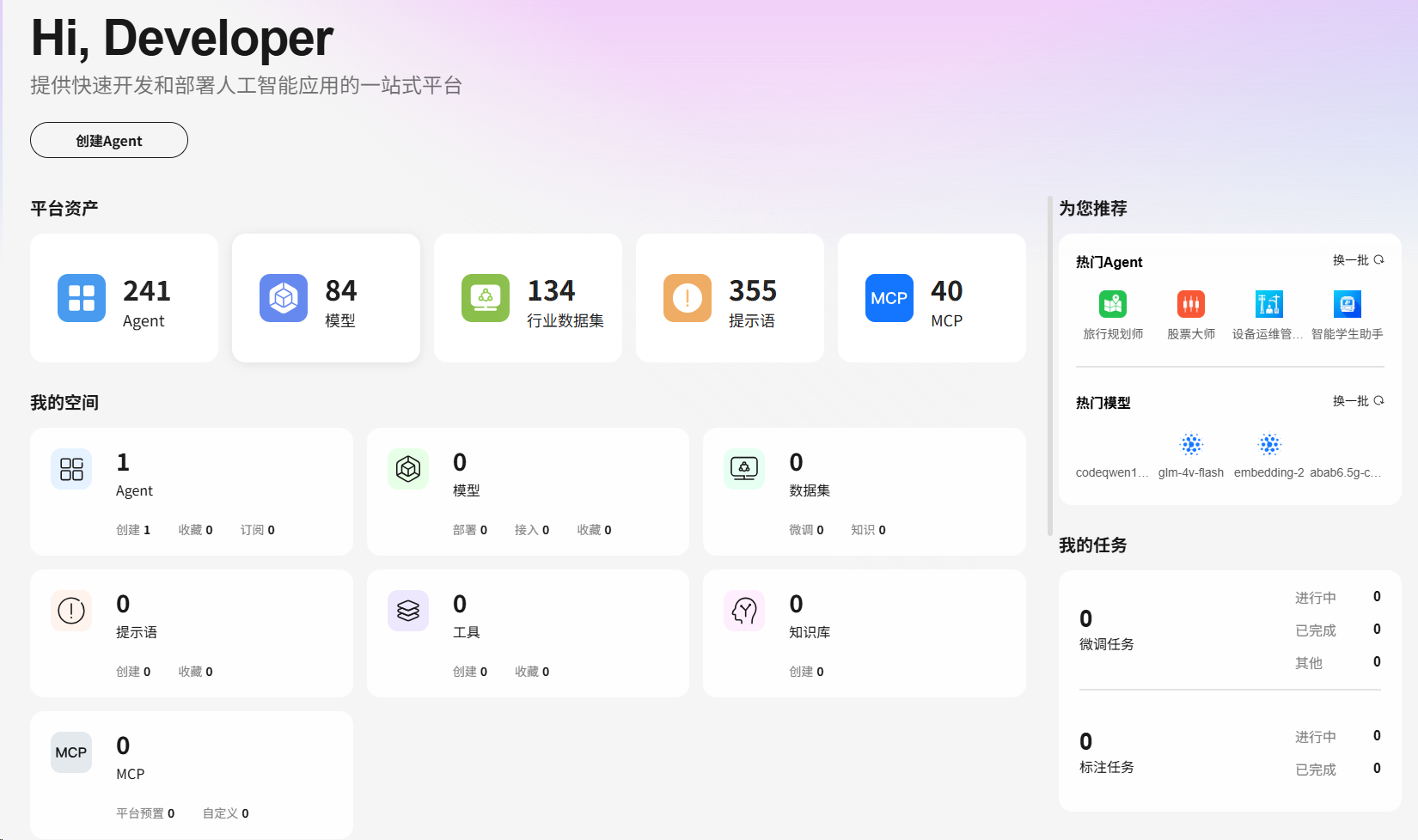Click the 热门模型 title
Image resolution: width=1418 pixels, height=840 pixels.
(1103, 403)
